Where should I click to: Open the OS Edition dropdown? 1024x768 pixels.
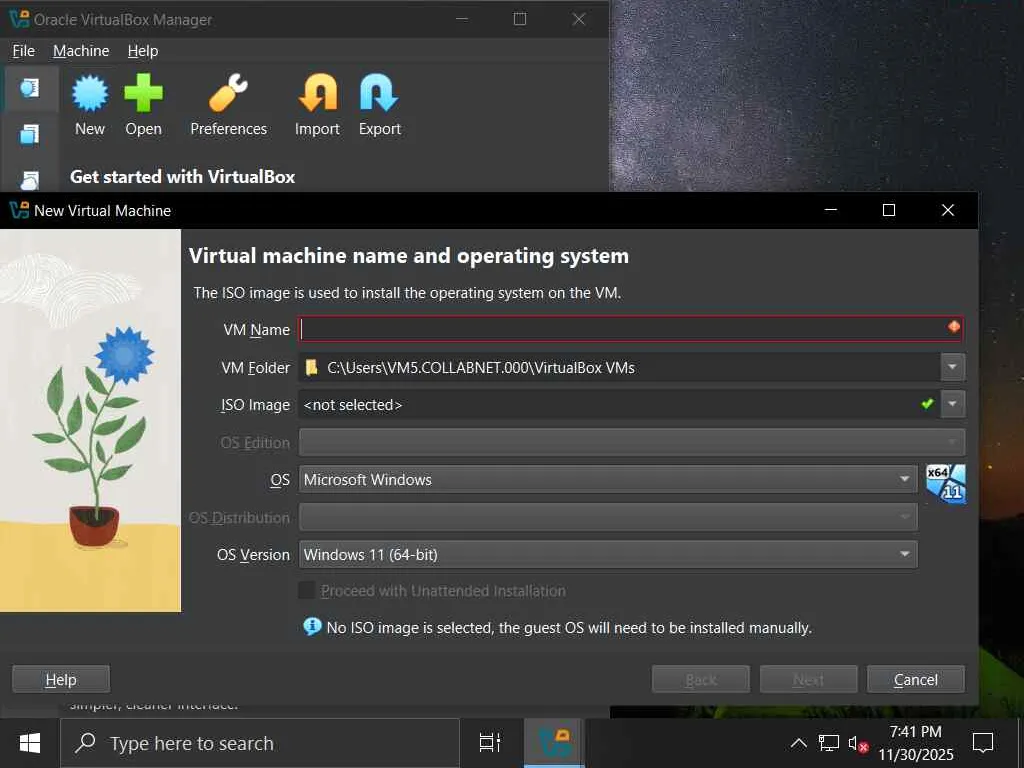point(632,442)
